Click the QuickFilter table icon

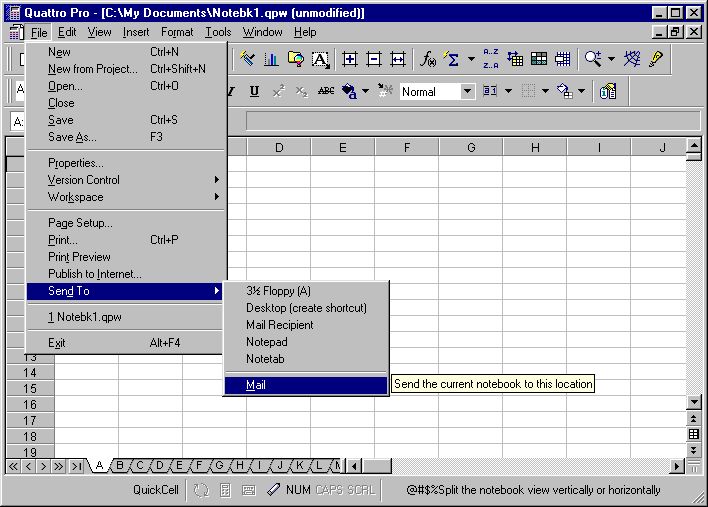(x=515, y=59)
